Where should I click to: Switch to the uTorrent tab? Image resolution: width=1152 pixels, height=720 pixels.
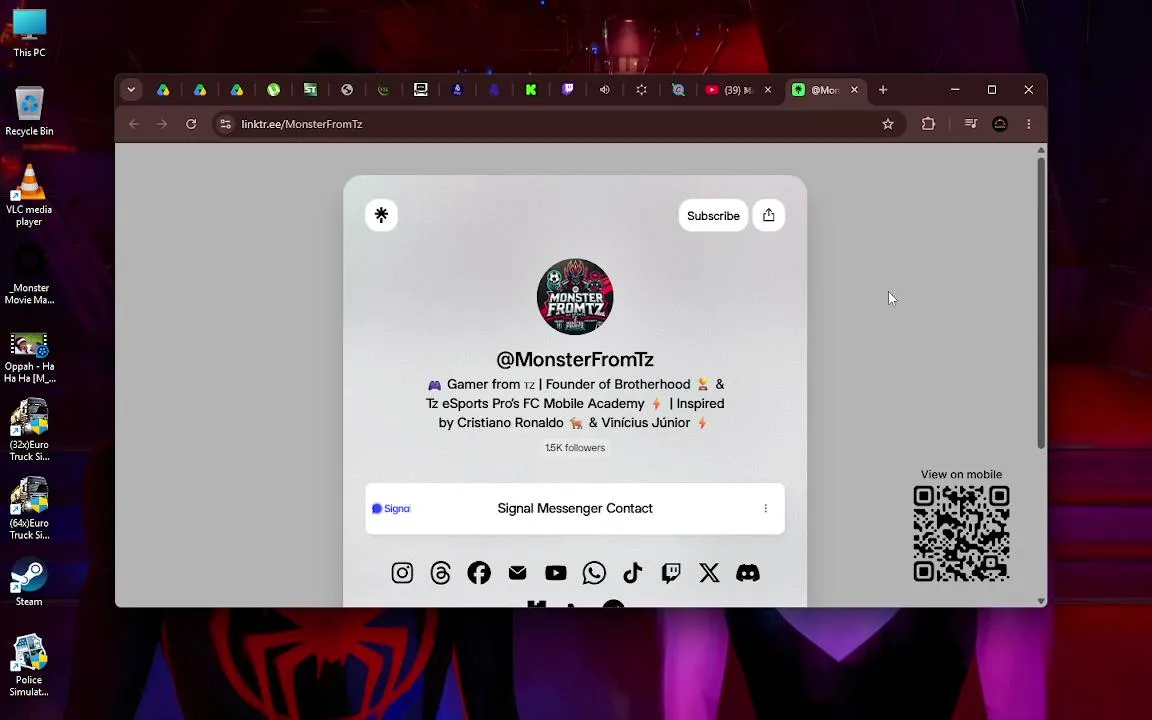(x=273, y=90)
